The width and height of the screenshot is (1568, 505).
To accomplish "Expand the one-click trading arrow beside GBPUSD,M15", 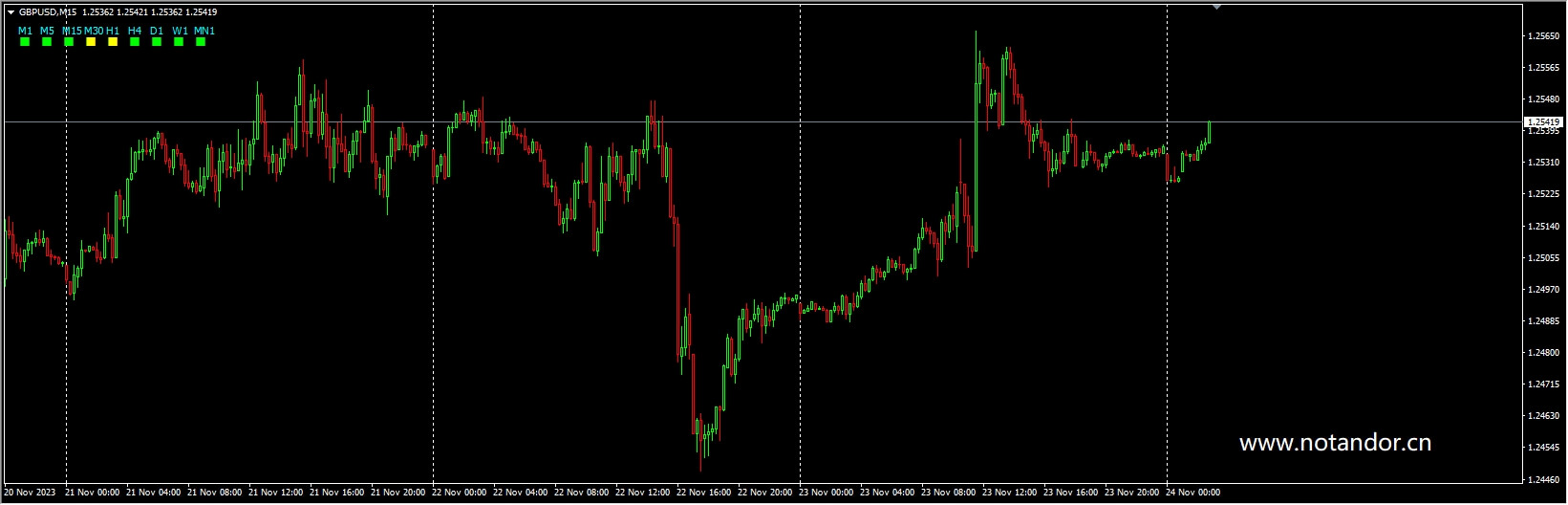I will 11,12.
